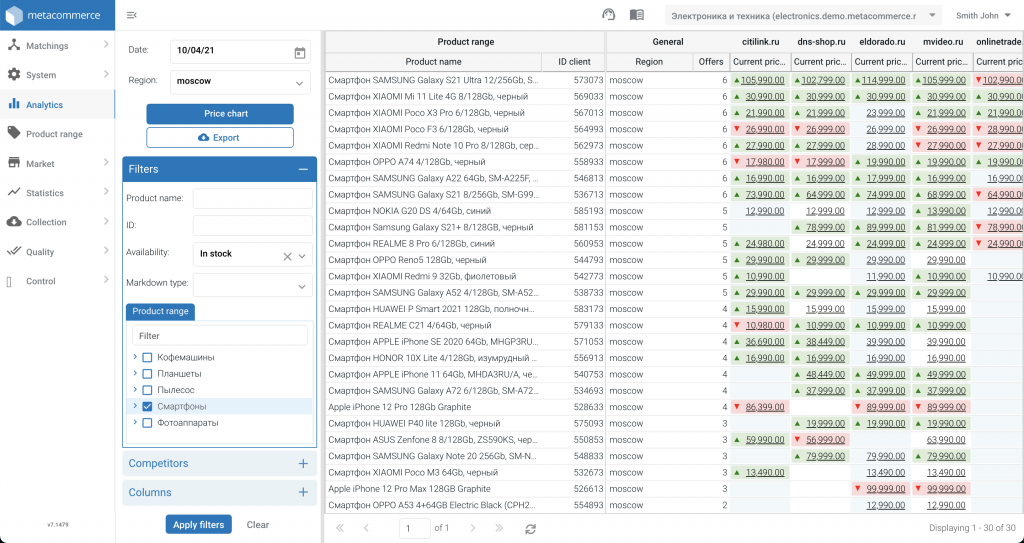Open the Region dropdown showing moscow
1024x543 pixels.
tap(240, 82)
